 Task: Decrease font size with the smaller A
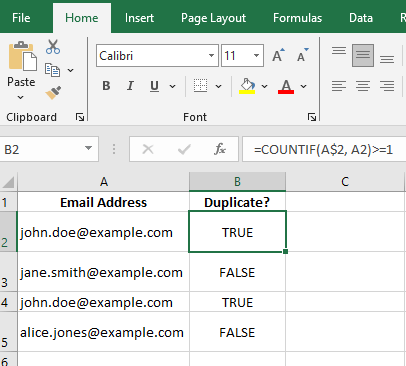click(302, 55)
